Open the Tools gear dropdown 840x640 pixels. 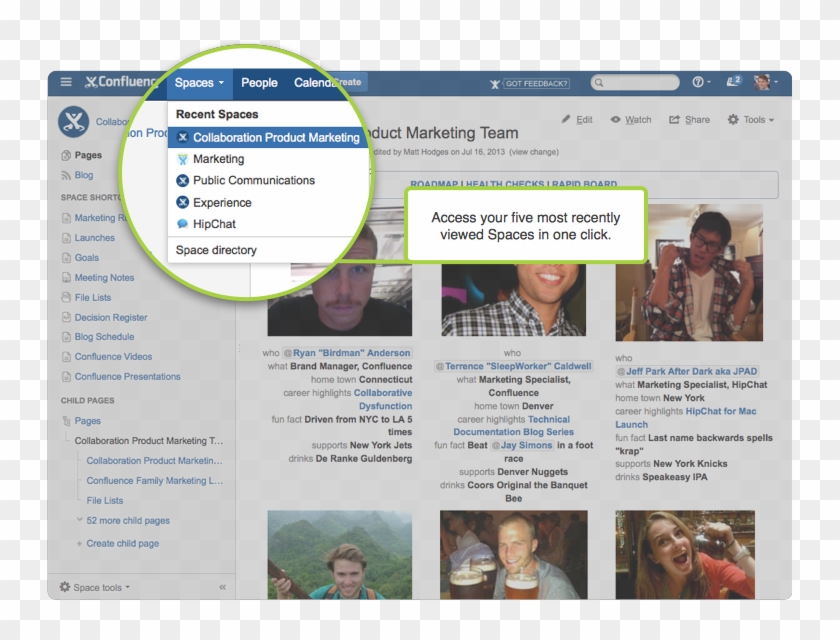coord(751,119)
